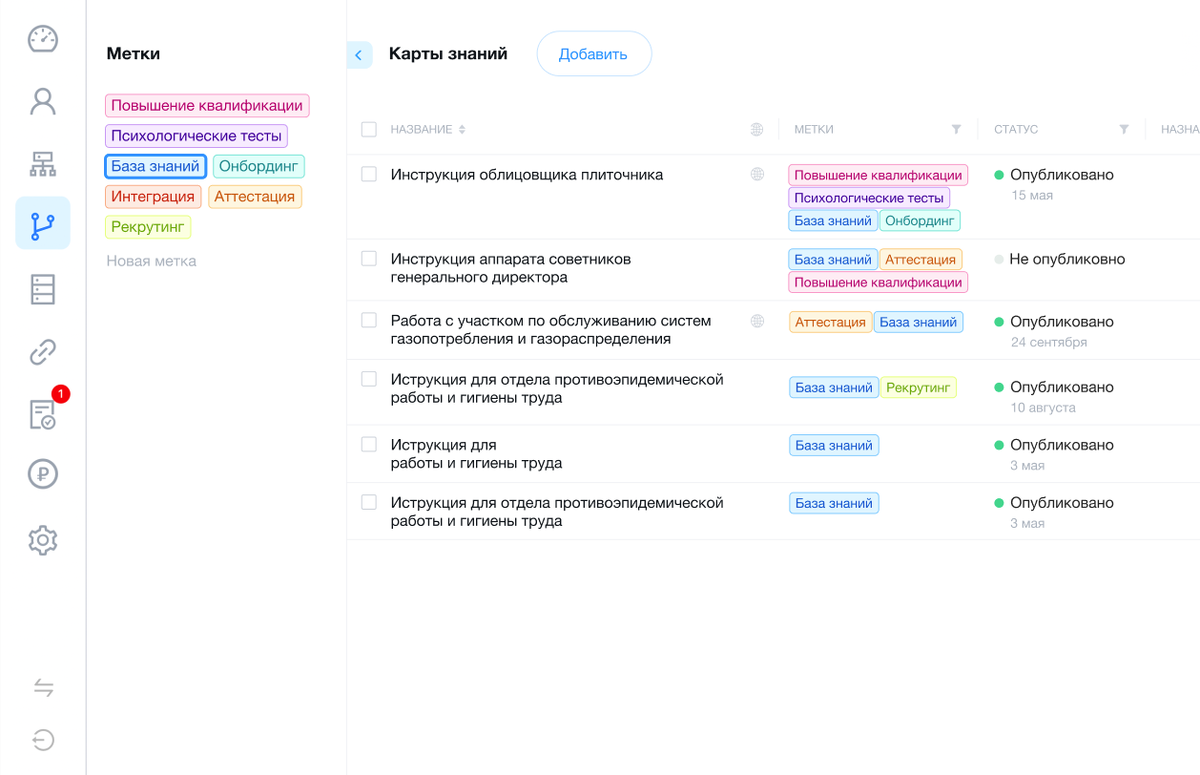This screenshot has height=775, width=1200.
Task: Click the 10 августа date
Action: click(1043, 408)
